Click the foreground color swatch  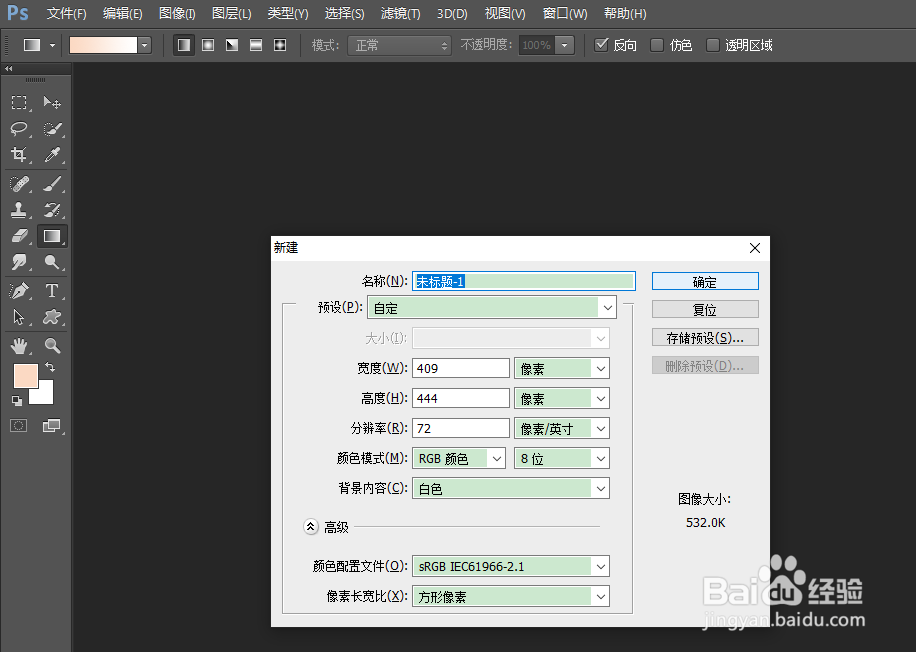[26, 375]
